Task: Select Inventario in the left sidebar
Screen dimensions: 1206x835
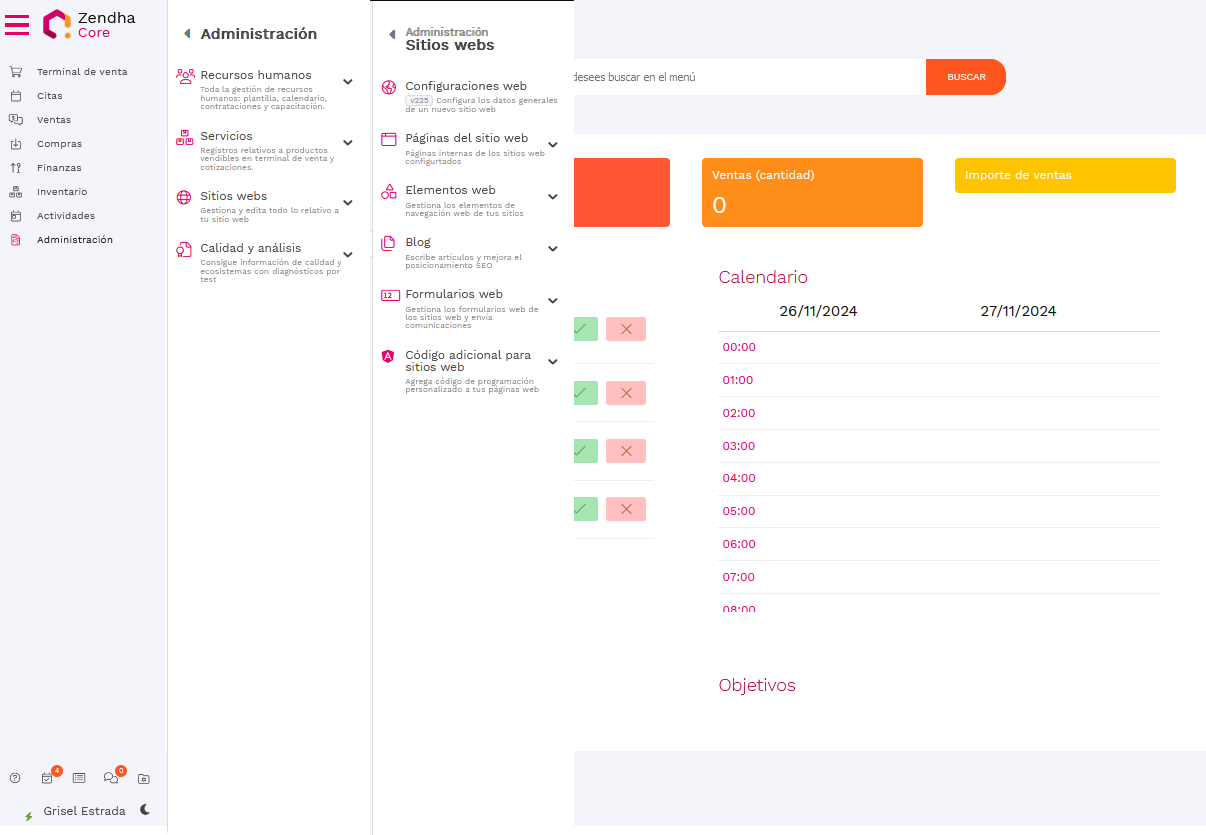Action: 61,192
